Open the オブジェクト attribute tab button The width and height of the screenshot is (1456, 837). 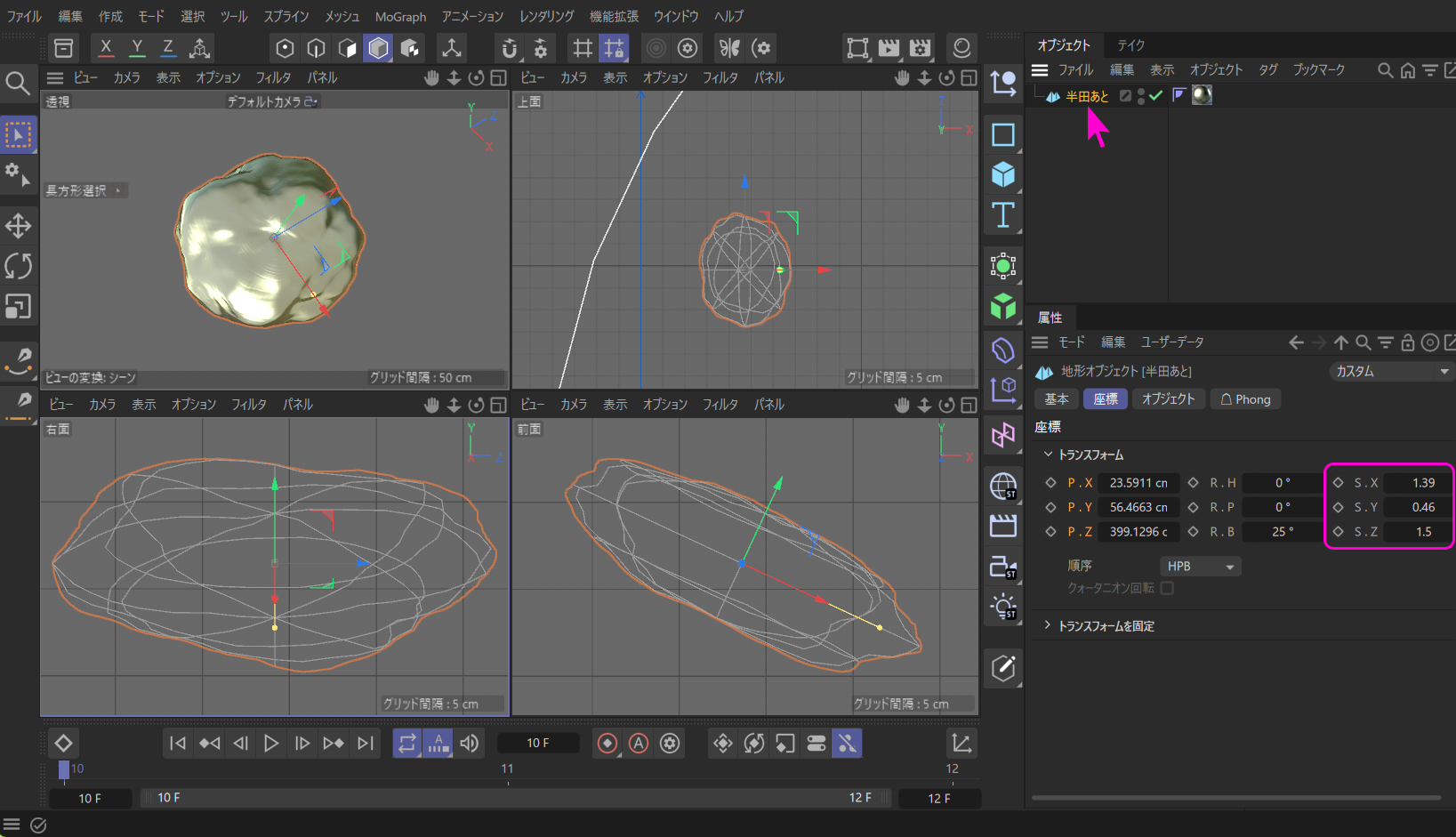coord(1168,399)
